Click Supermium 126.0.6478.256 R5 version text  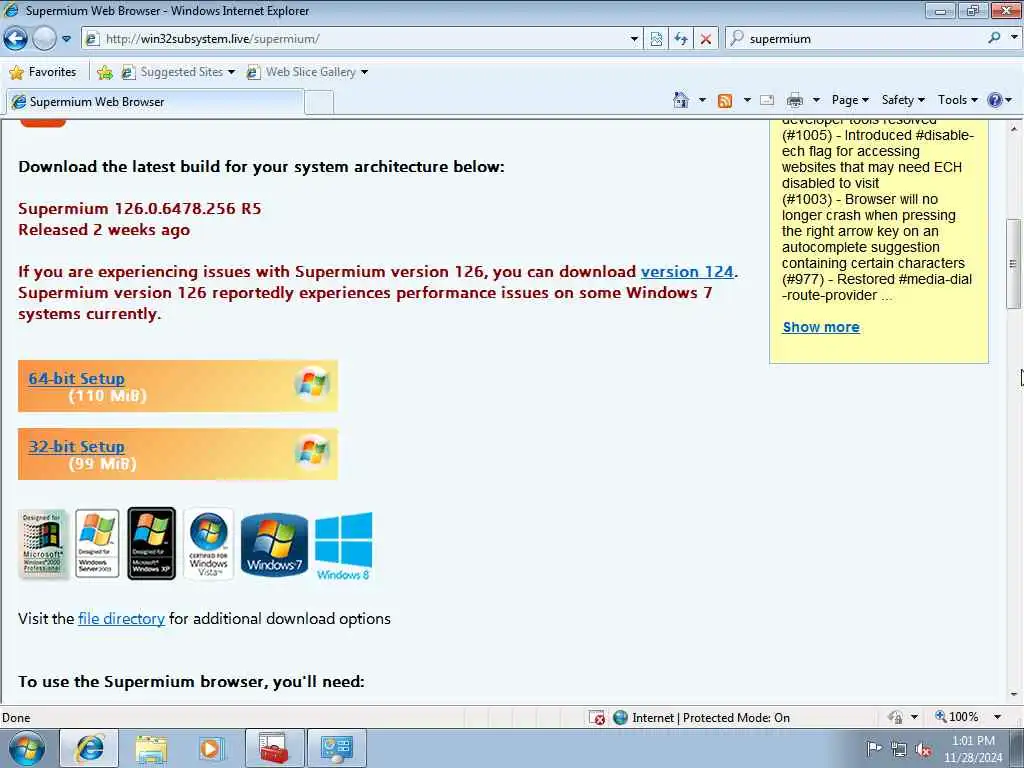click(x=140, y=208)
